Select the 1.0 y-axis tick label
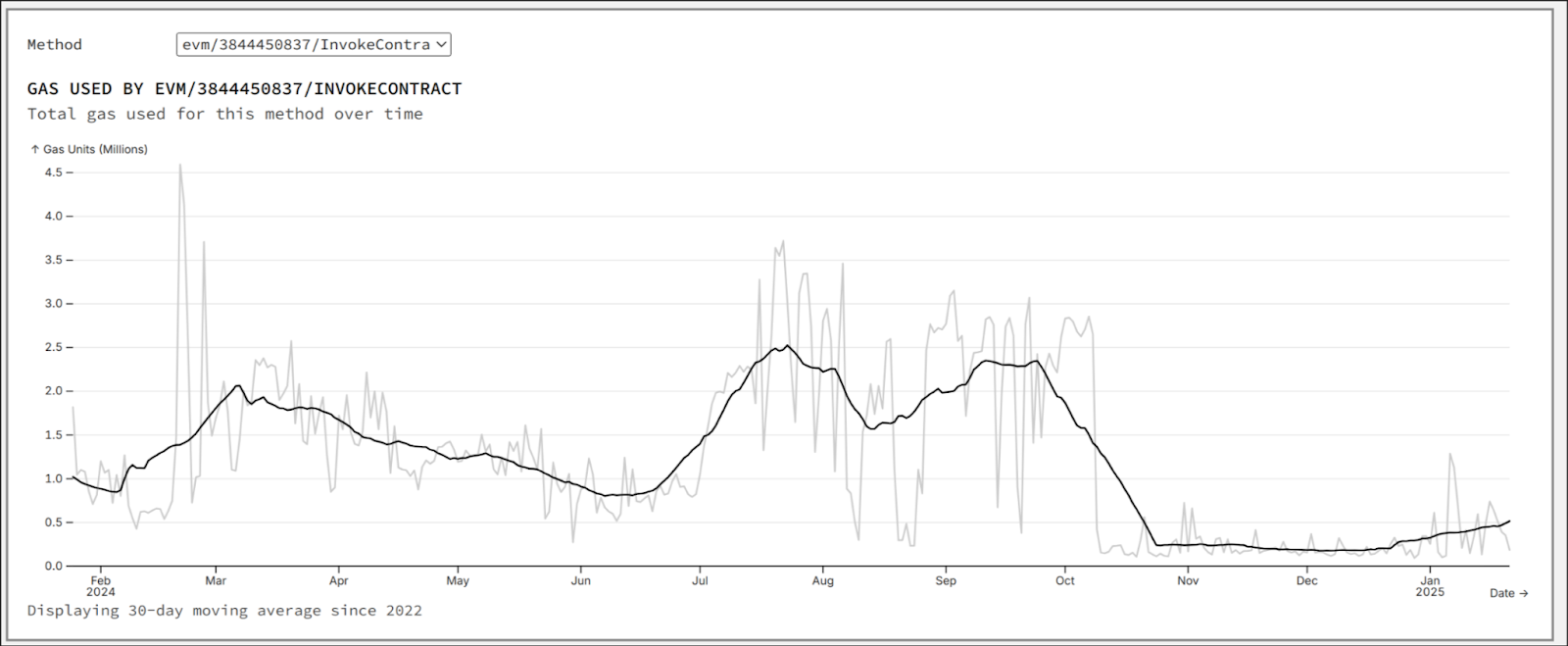 pos(53,478)
